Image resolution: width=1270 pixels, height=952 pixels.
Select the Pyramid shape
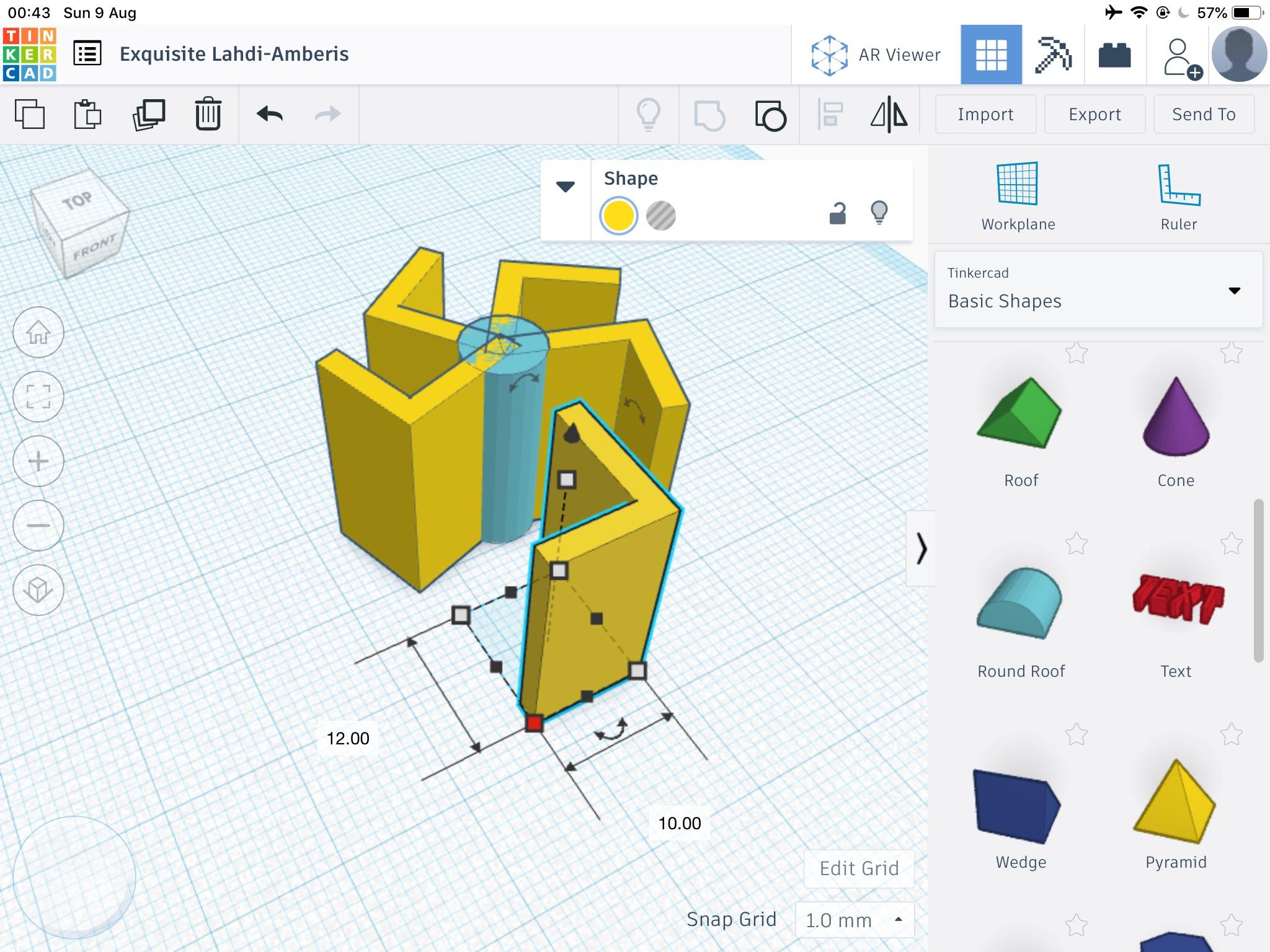pos(1175,801)
